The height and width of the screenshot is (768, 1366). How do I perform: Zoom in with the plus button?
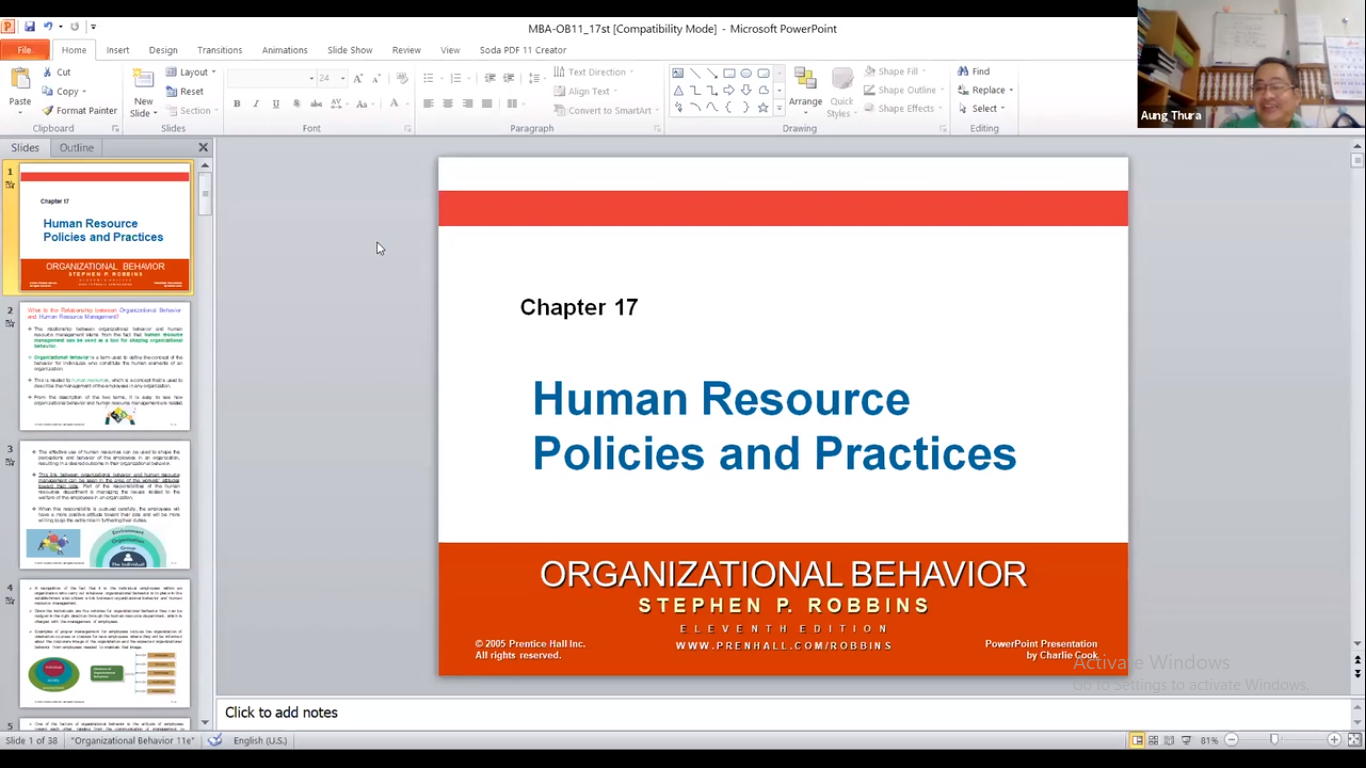click(x=1334, y=740)
